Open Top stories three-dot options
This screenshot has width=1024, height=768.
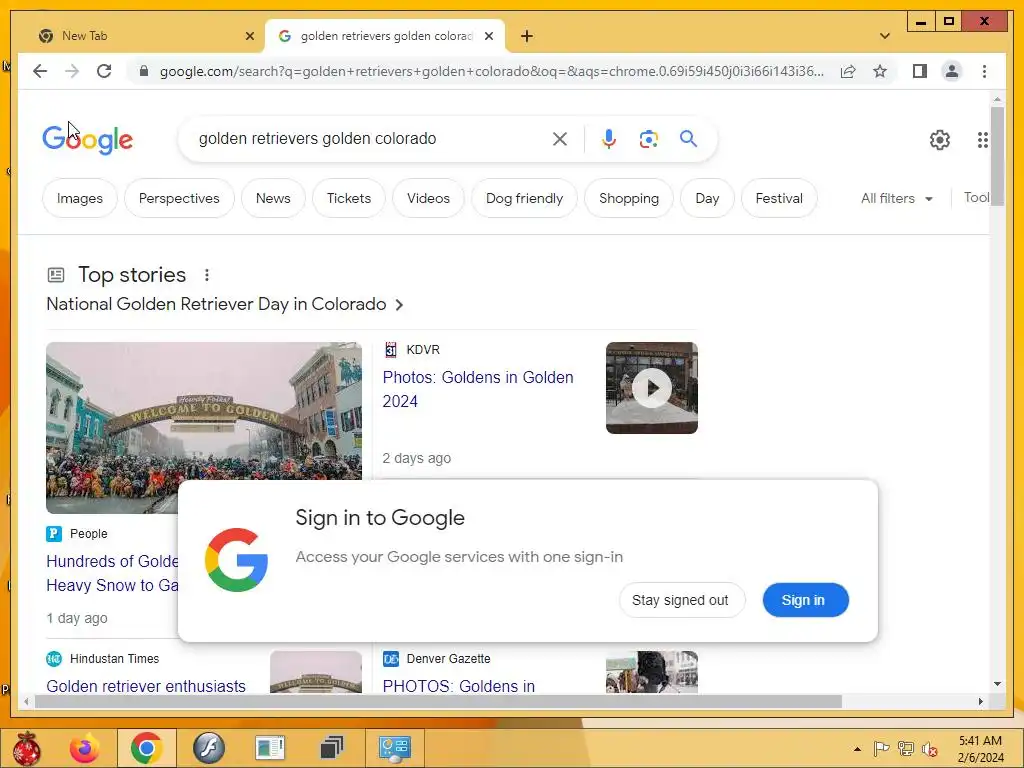pos(206,275)
